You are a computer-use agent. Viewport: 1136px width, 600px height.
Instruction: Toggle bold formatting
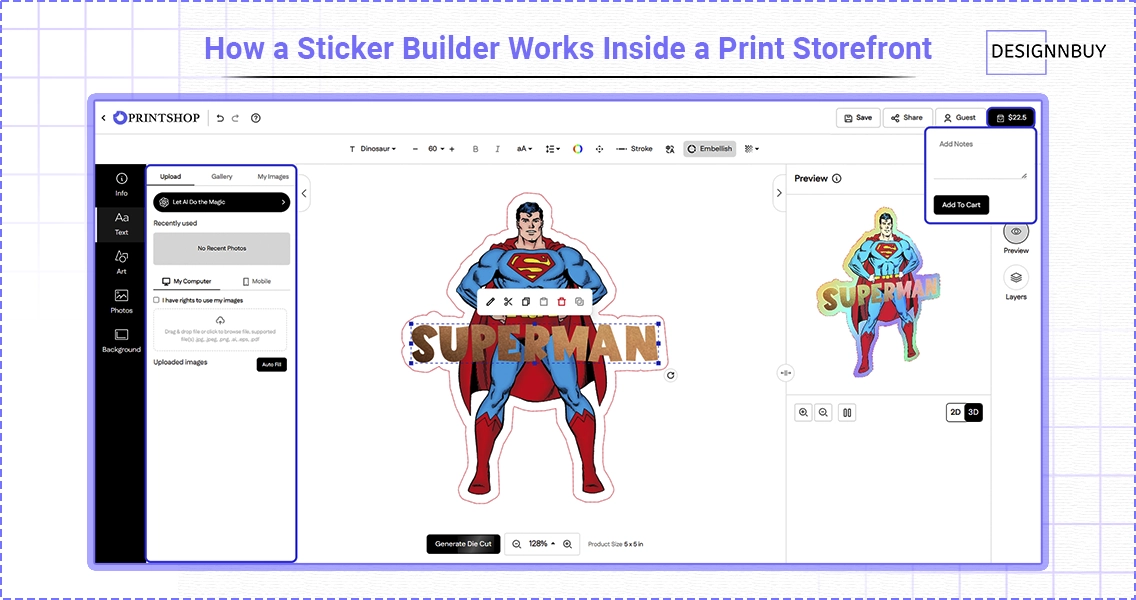click(475, 149)
